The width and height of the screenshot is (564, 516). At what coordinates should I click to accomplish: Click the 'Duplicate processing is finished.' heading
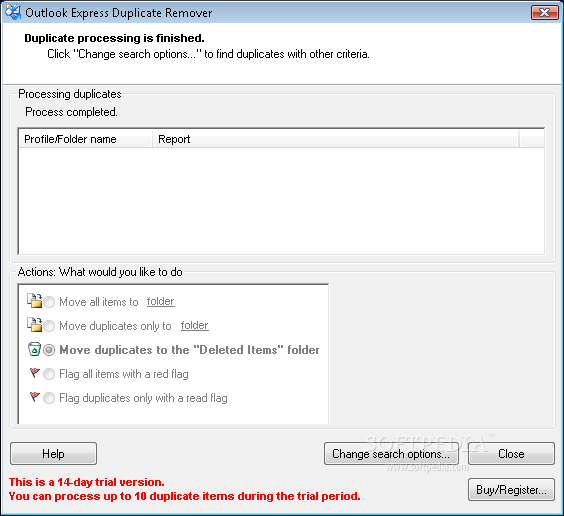[x=114, y=38]
